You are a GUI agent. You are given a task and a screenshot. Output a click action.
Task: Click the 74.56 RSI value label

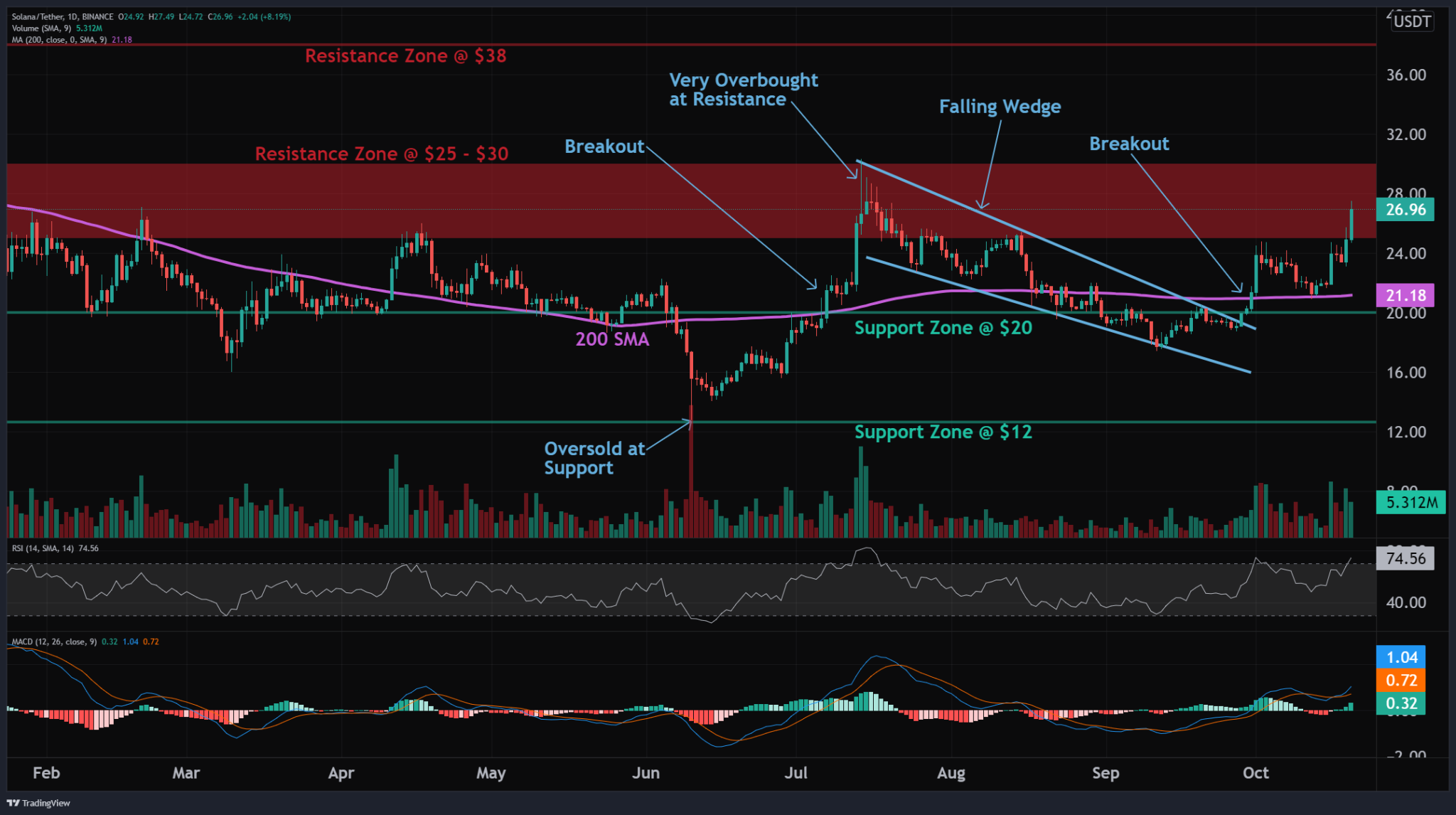(x=1405, y=559)
